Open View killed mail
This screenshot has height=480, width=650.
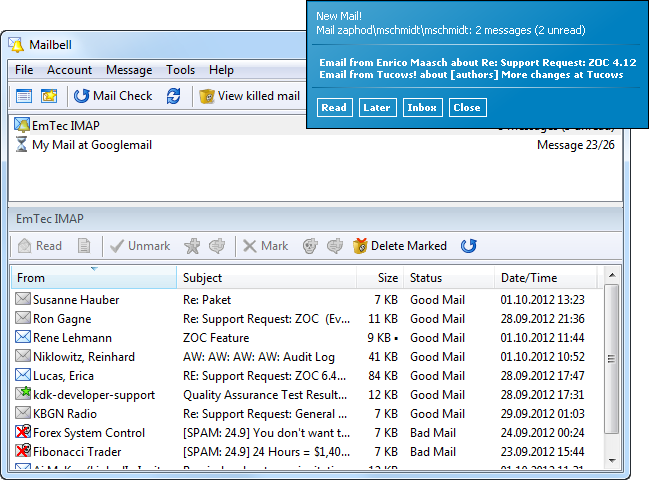point(249,96)
